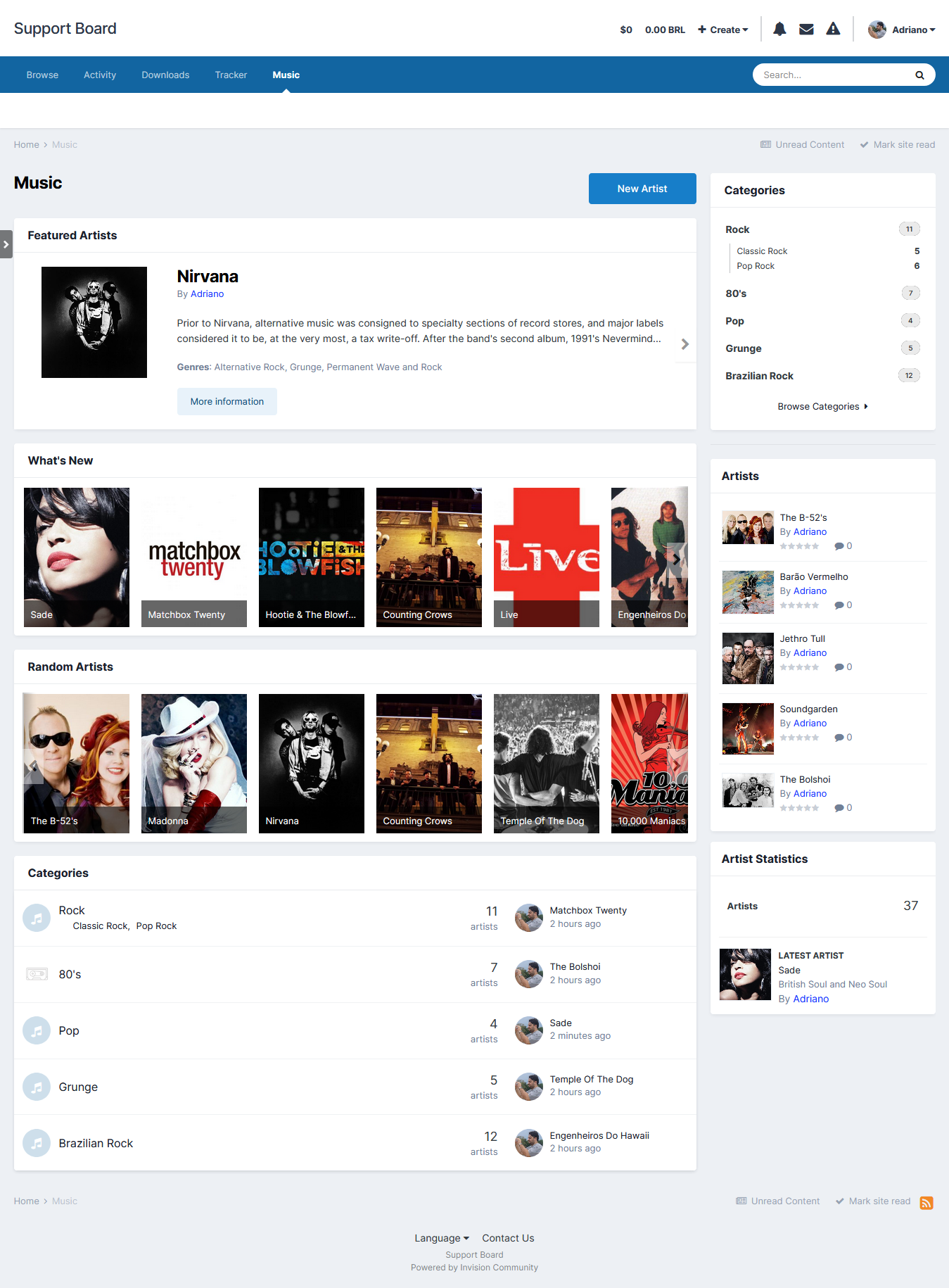Switch to the Downloads tab
Screen dimensions: 949x1288
pyautogui.click(x=165, y=75)
